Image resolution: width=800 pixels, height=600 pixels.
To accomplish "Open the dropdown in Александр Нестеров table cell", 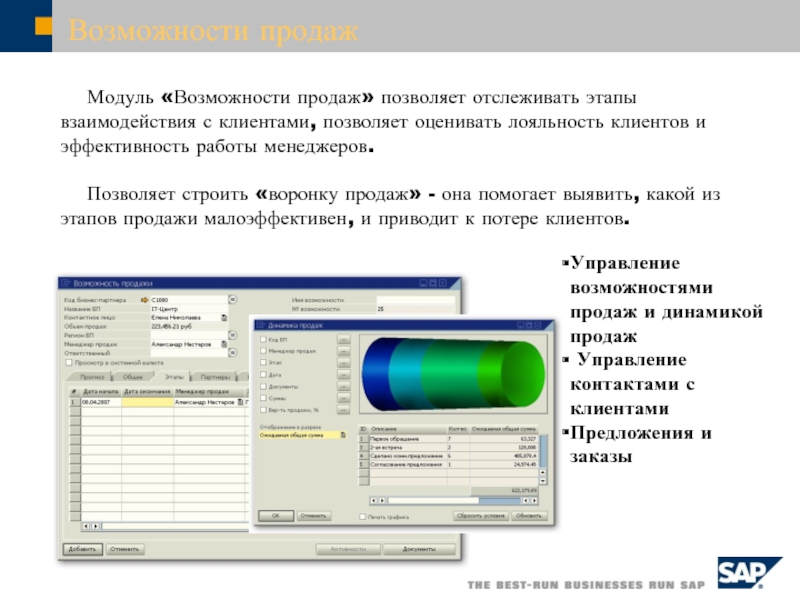I will (240, 403).
